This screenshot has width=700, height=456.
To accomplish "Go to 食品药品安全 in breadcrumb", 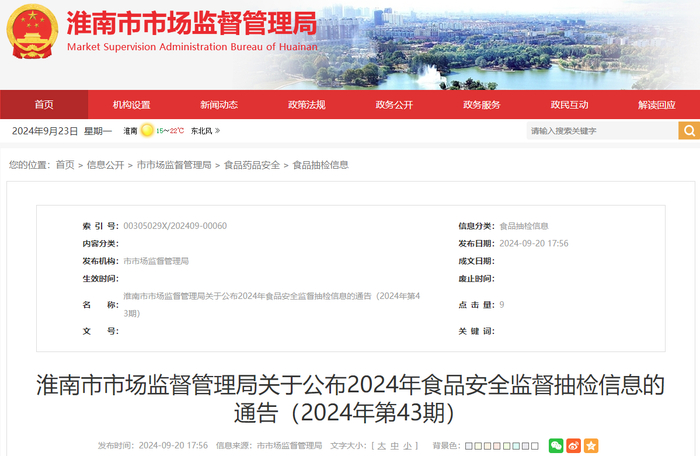I will point(252,165).
